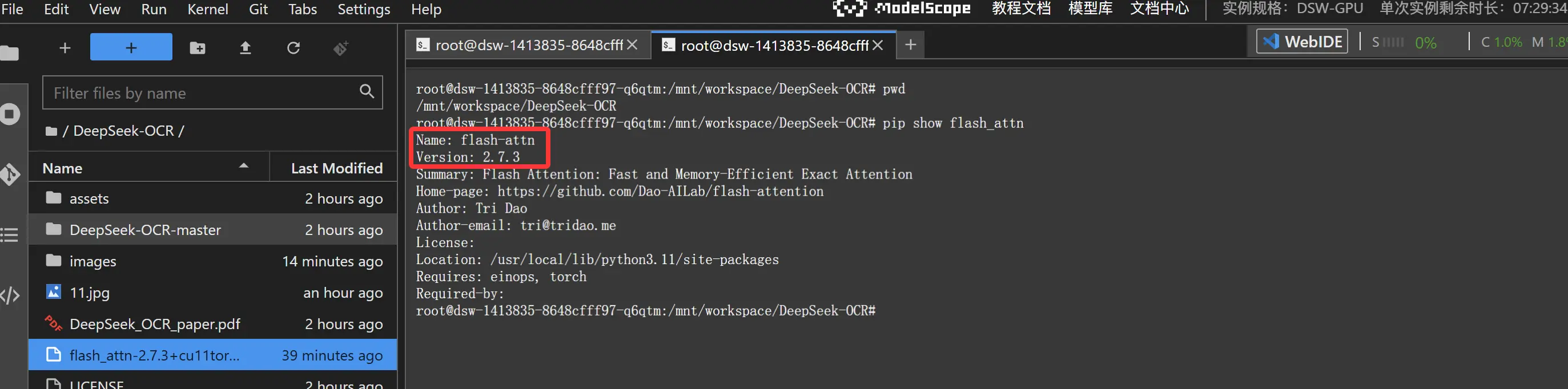This screenshot has height=389, width=1568.
Task: Open the Kernel menu
Action: tap(208, 10)
